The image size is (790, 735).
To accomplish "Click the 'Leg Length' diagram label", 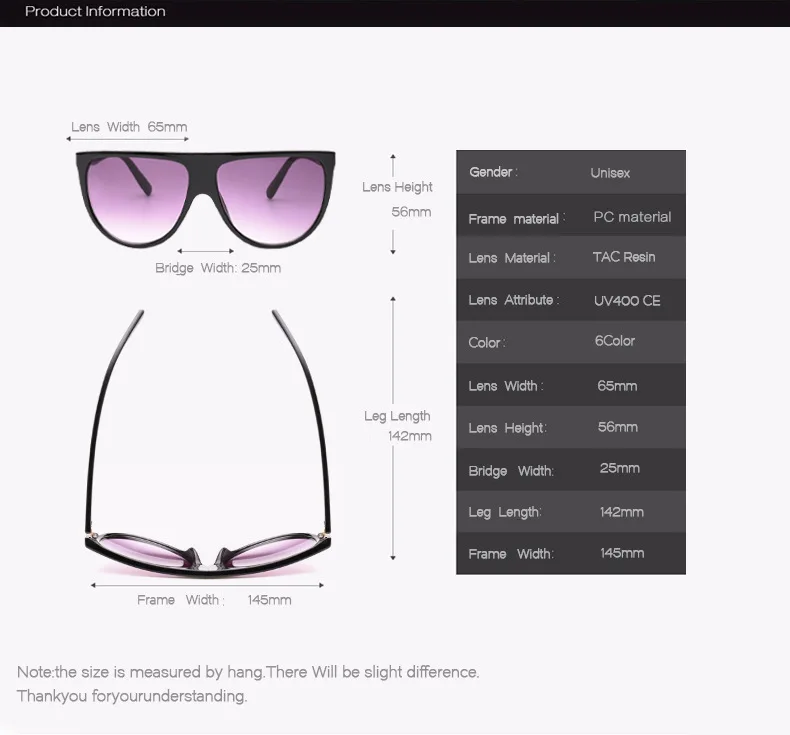I will (397, 416).
